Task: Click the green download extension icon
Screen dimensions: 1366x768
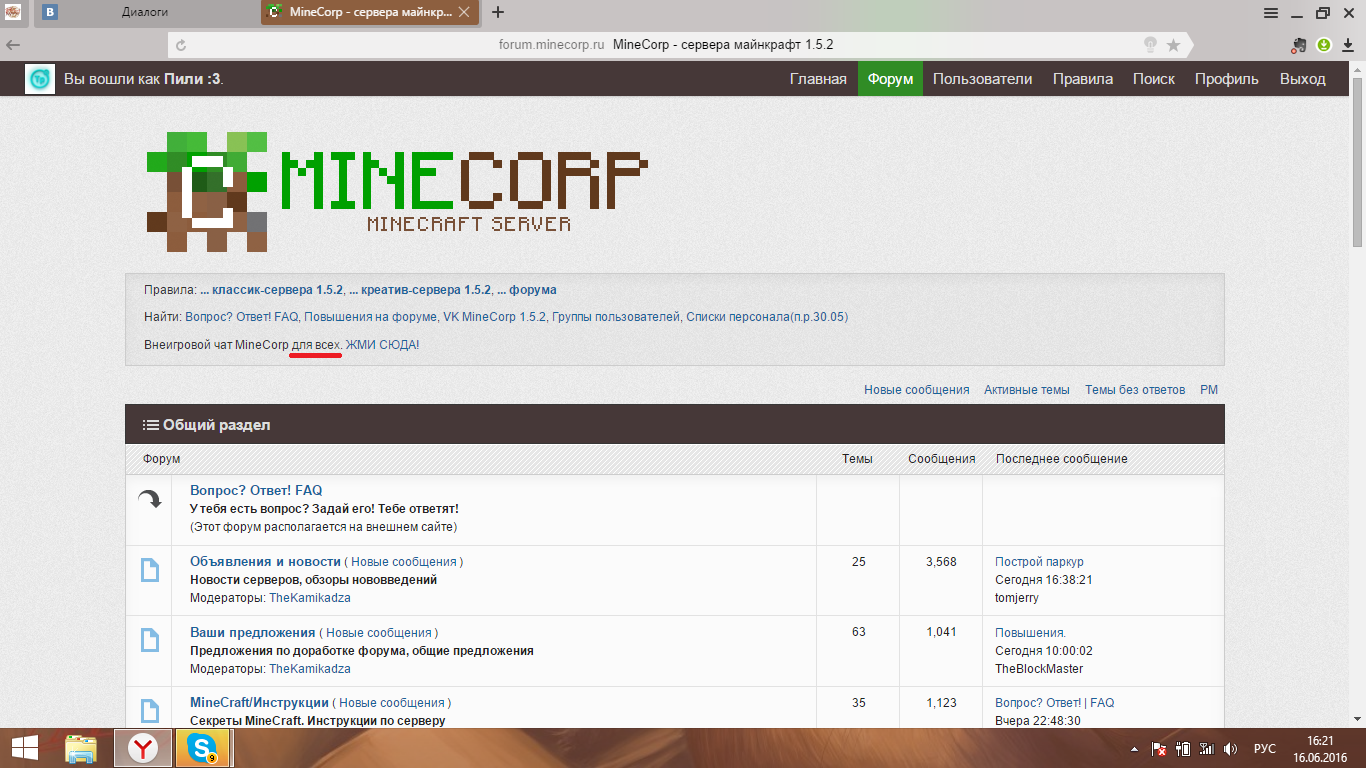Action: pos(1324,45)
